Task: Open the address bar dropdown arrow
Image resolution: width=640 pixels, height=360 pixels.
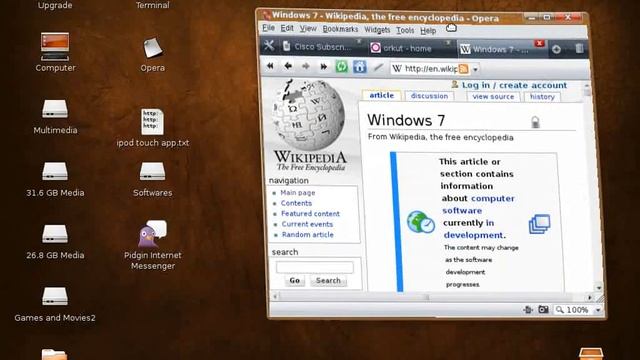Action: (475, 70)
